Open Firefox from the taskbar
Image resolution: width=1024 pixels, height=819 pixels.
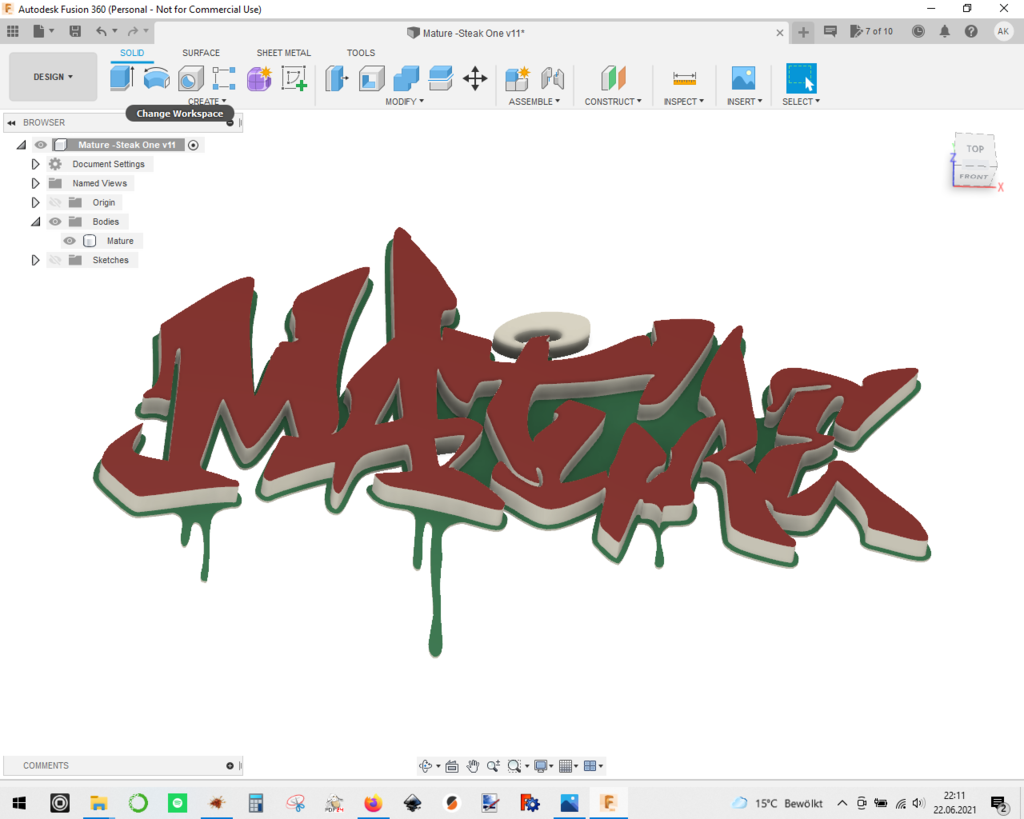(373, 803)
